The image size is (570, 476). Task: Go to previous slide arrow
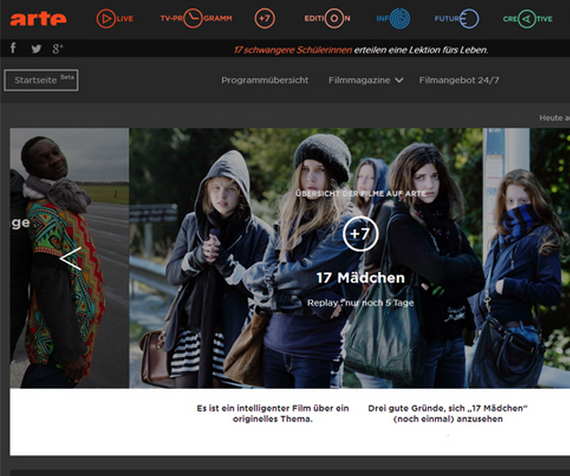[x=71, y=259]
